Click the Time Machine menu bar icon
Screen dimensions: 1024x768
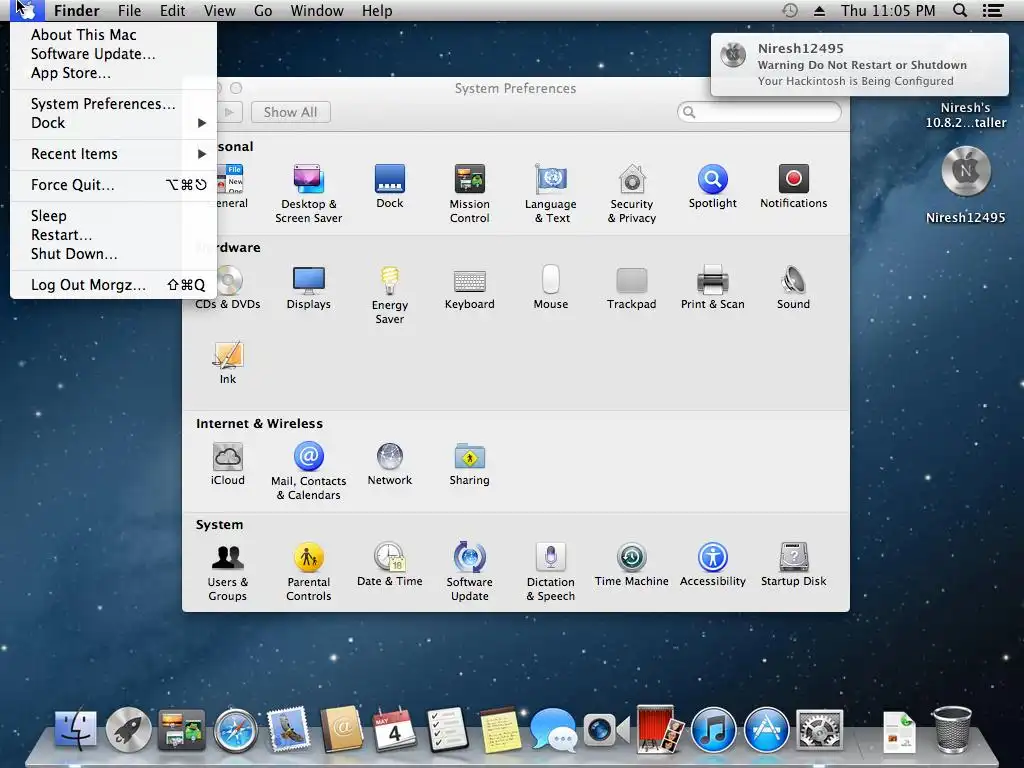(x=790, y=10)
